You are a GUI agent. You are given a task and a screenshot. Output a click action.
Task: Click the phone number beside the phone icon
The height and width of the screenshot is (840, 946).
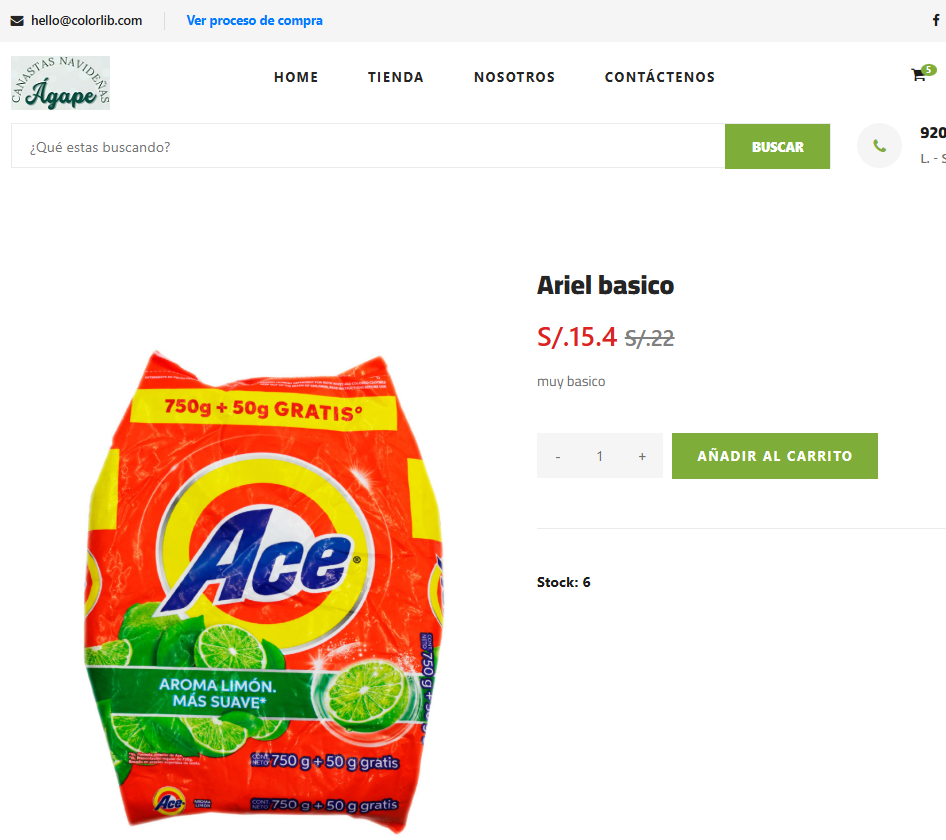933,133
